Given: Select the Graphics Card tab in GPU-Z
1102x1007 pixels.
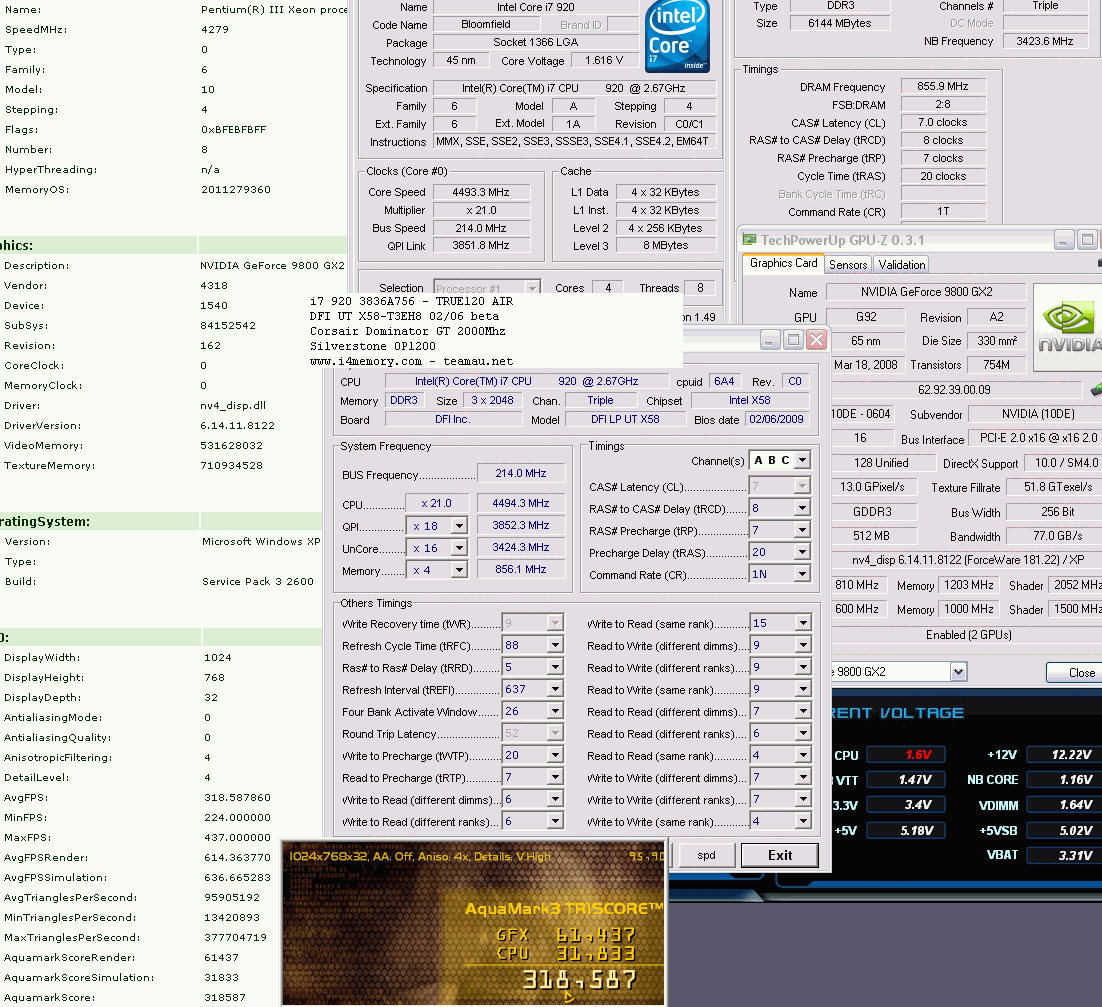Looking at the screenshot, I should tap(784, 263).
